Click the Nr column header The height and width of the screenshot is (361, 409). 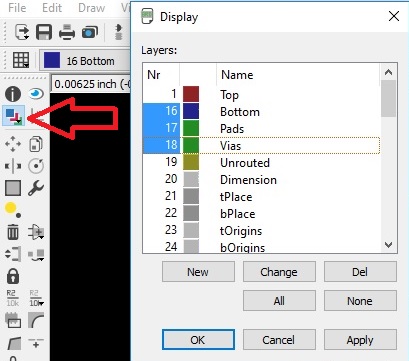(161, 75)
